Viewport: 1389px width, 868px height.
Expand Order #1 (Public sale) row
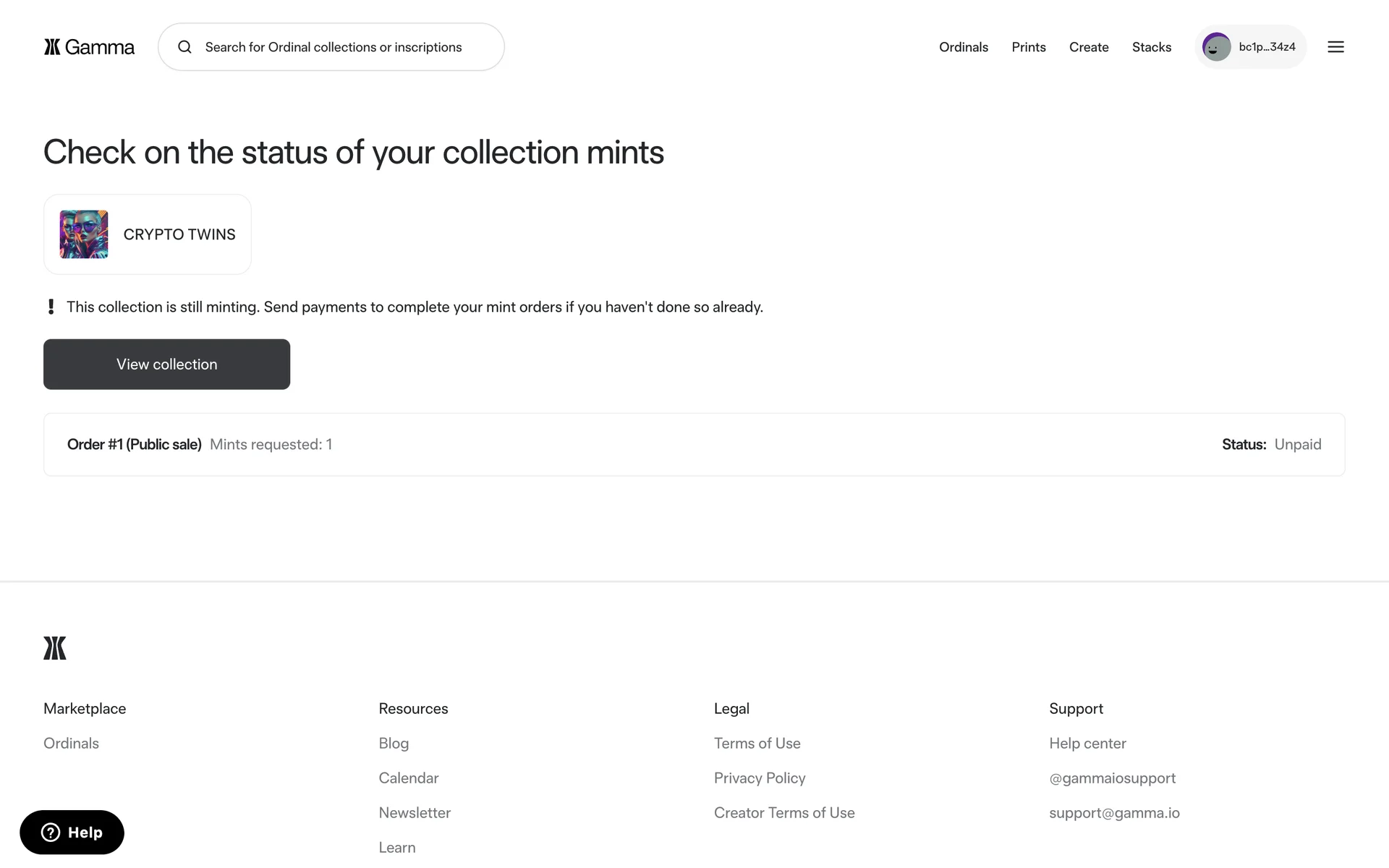(693, 444)
